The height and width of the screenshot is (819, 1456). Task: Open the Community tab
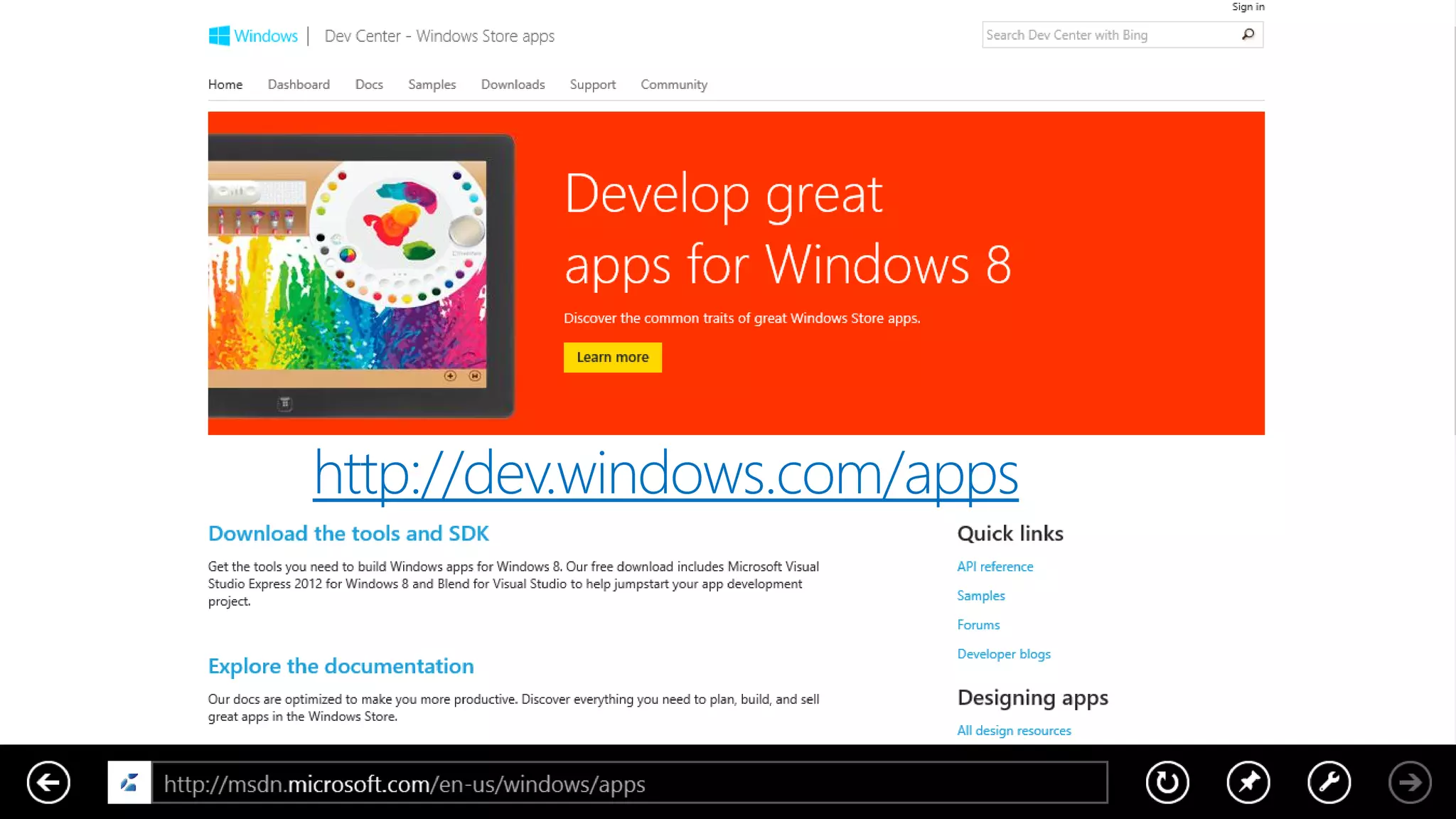[674, 85]
